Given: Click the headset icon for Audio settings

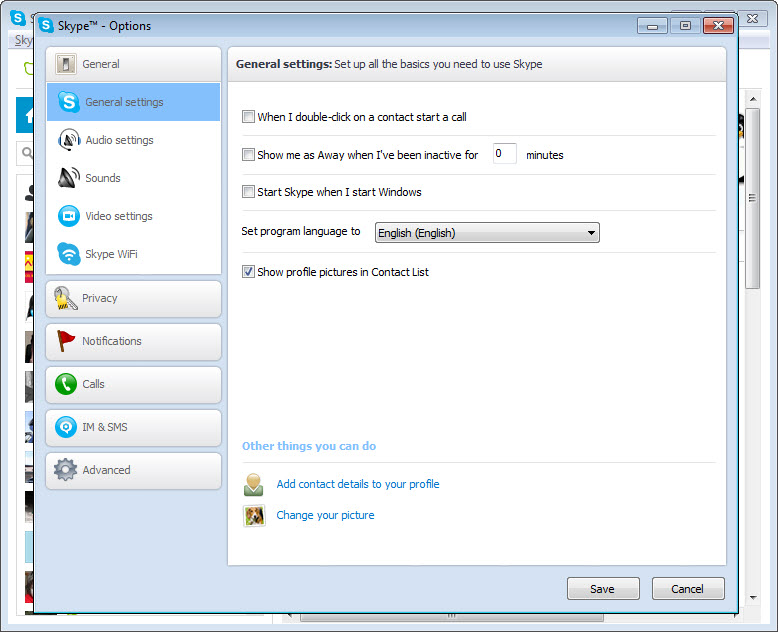Looking at the screenshot, I should 69,140.
